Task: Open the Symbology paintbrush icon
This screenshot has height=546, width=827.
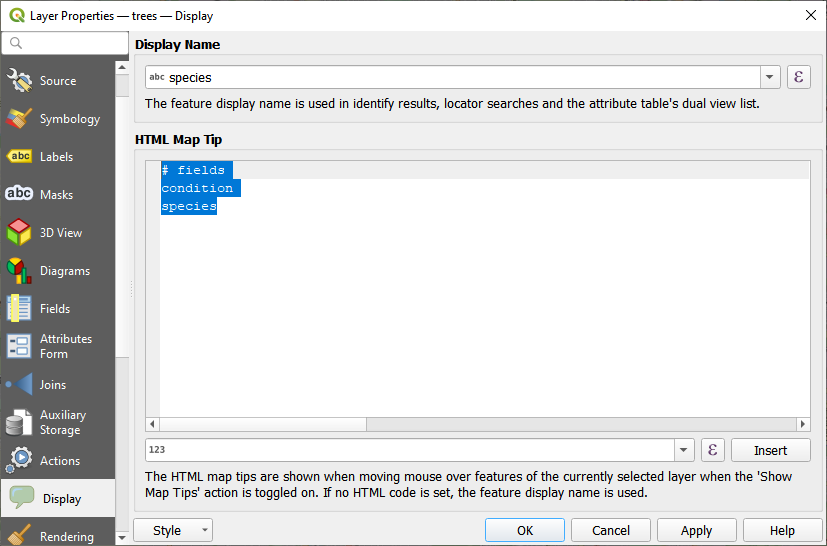Action: [20, 119]
